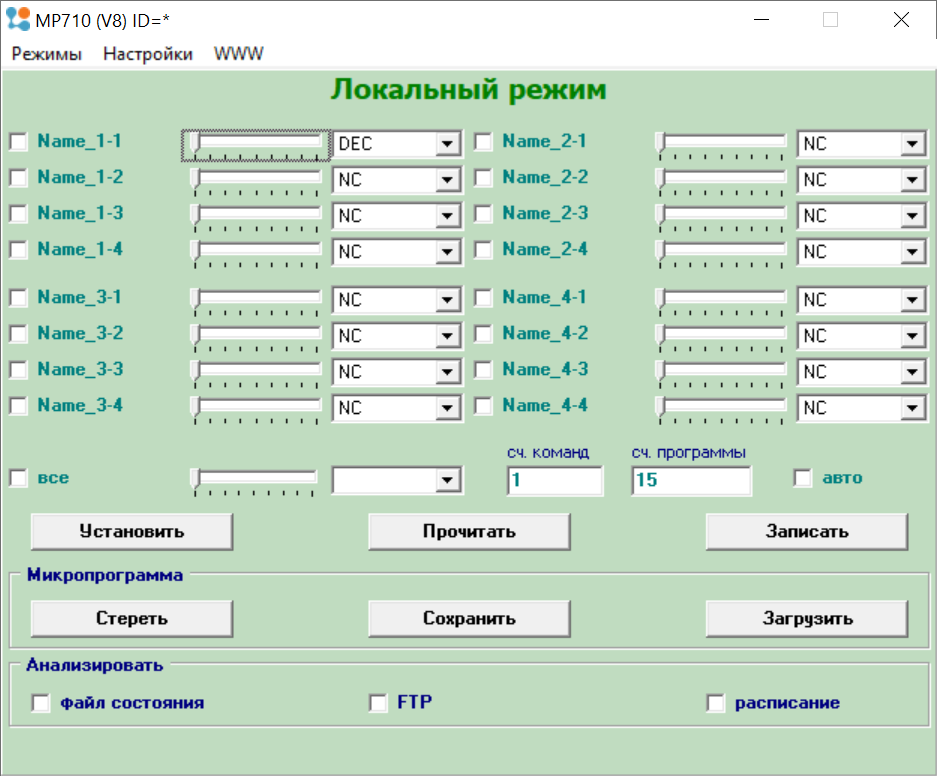Viewport: 937px width, 776px height.
Task: Expand the Name_4-1 mode dropdown
Action: coord(912,300)
